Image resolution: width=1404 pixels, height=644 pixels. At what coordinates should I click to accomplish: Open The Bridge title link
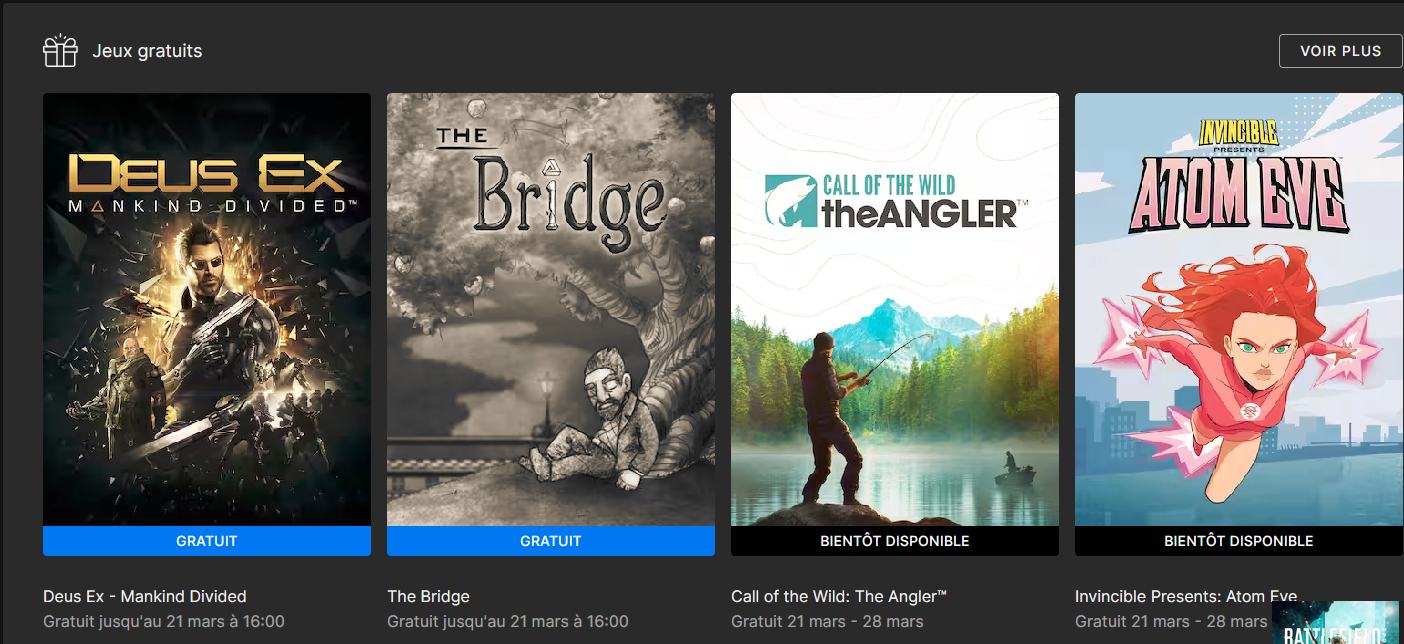click(428, 597)
